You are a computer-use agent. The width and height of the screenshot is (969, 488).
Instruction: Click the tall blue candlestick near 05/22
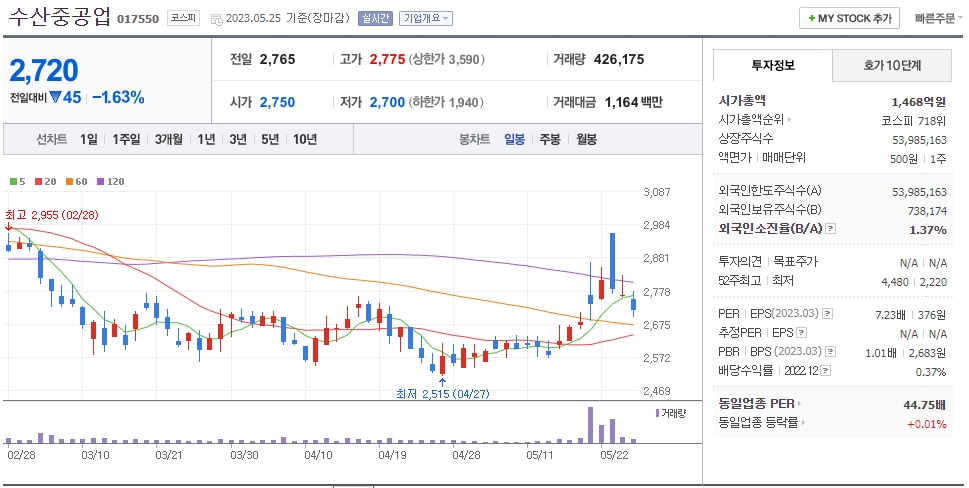pyautogui.click(x=612, y=261)
